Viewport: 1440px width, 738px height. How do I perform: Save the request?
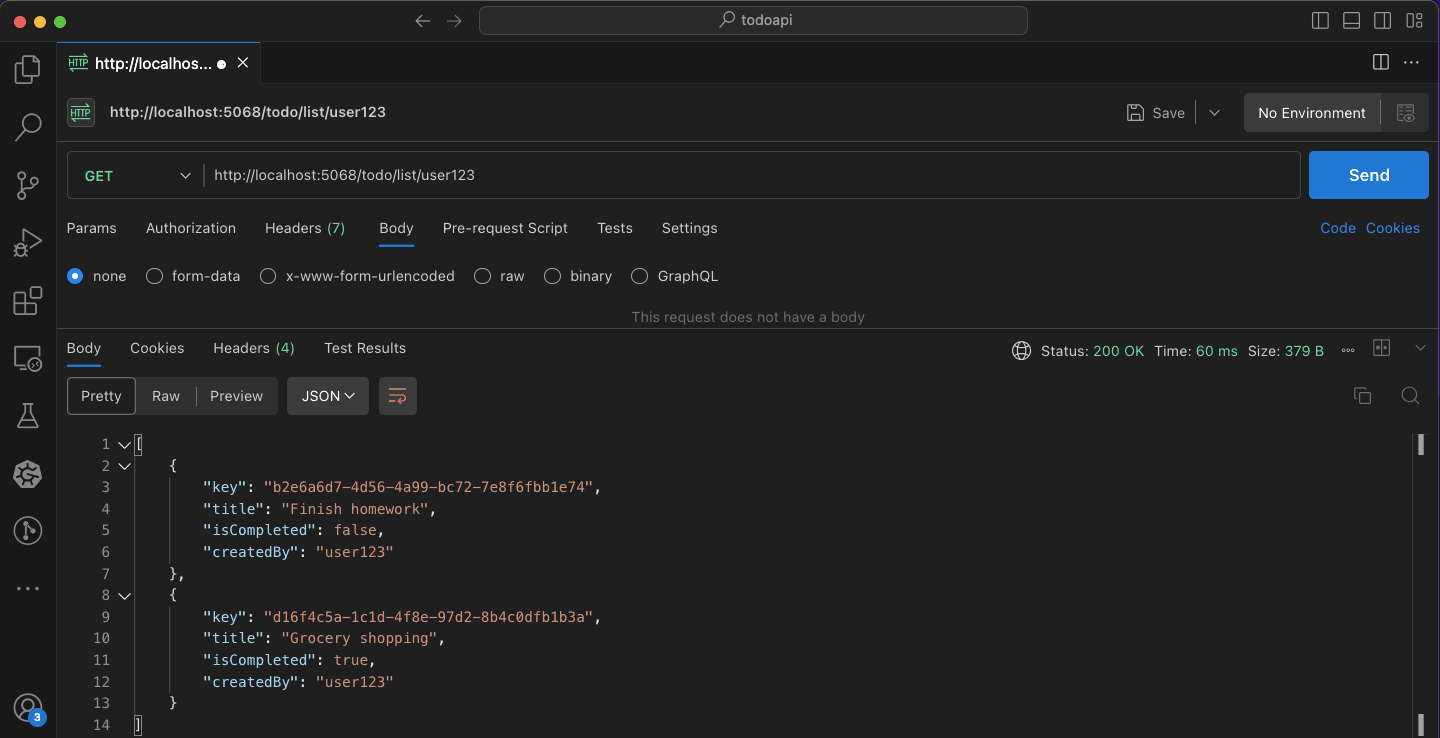(1156, 113)
